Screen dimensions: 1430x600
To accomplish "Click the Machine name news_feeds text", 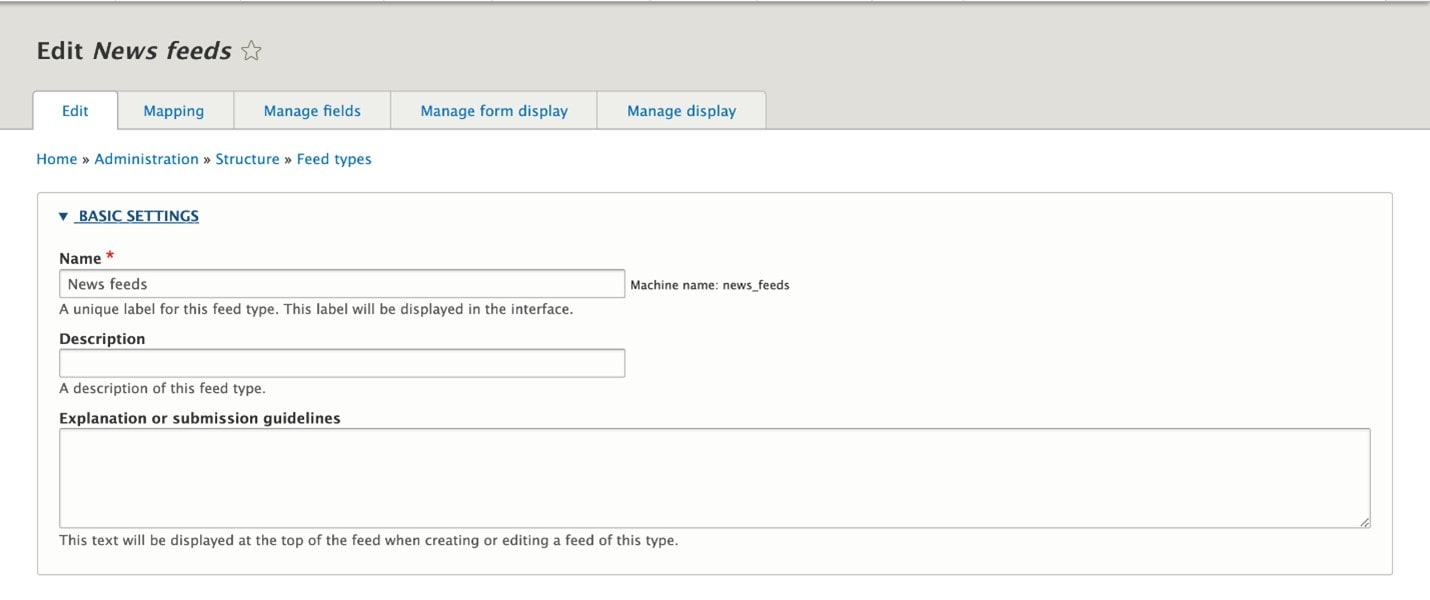I will pyautogui.click(x=709, y=285).
